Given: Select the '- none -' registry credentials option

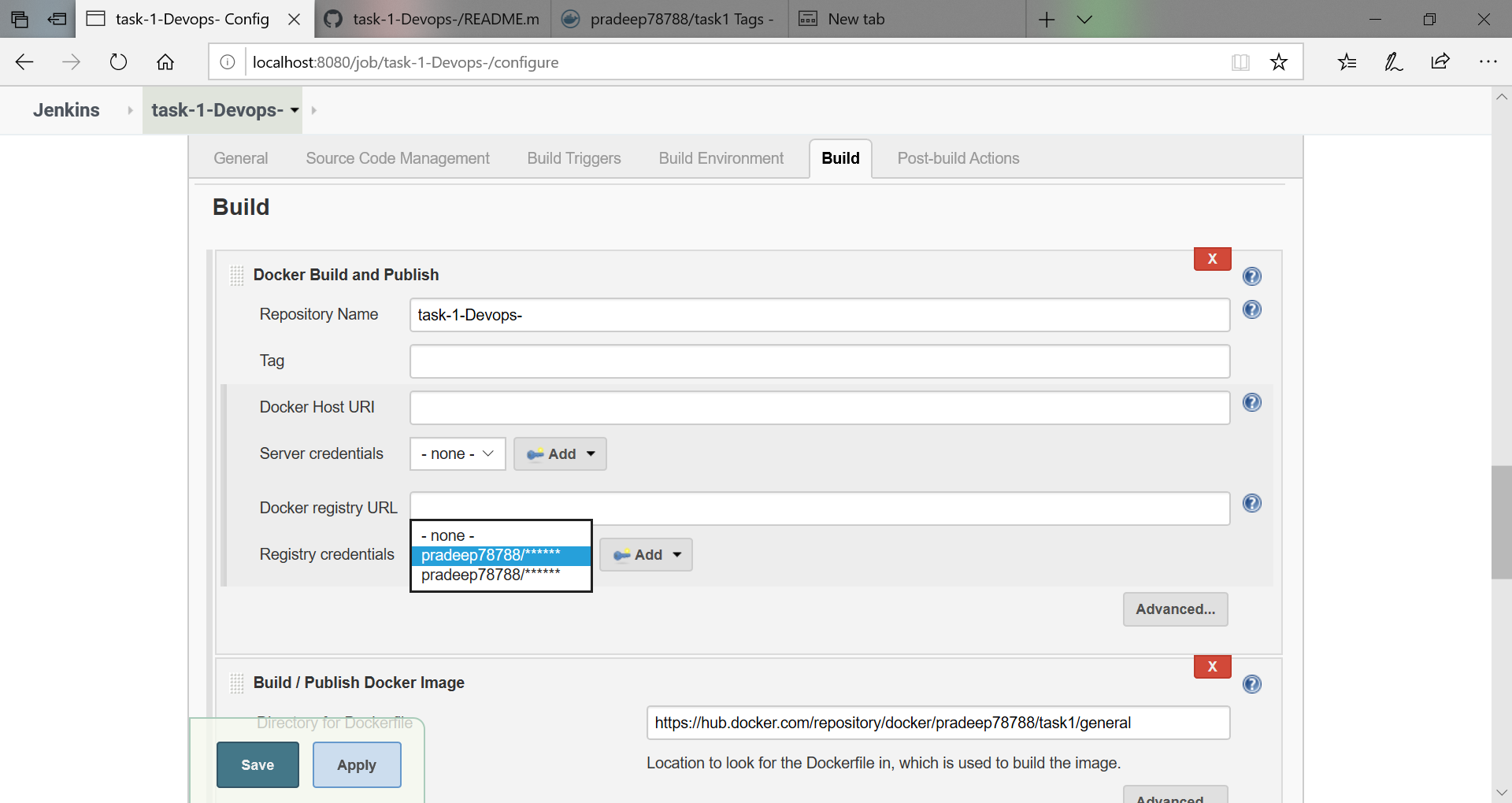Looking at the screenshot, I should tap(501, 535).
